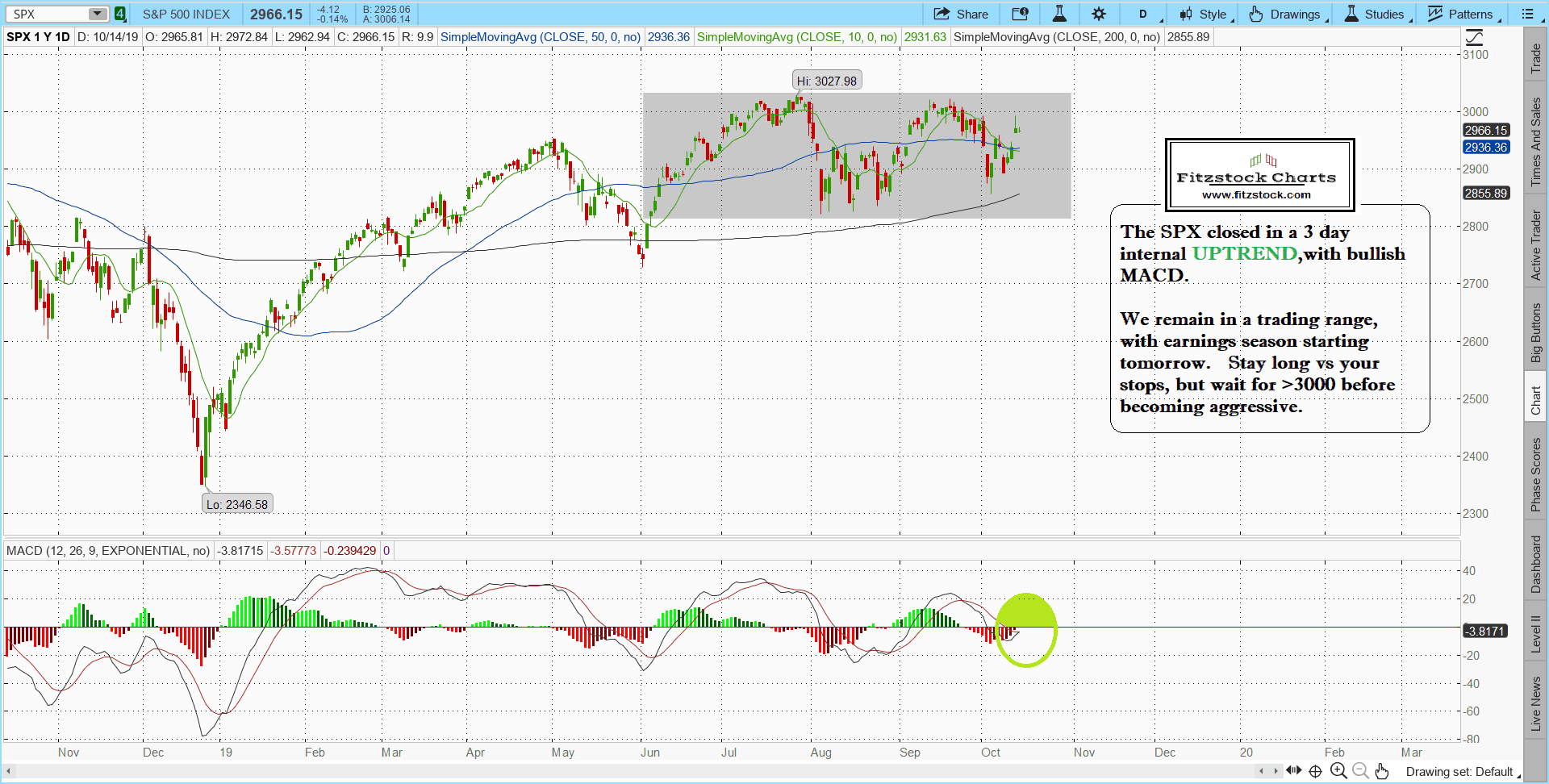Open the Times And Sales side tab
The image size is (1549, 784).
tap(1536, 142)
